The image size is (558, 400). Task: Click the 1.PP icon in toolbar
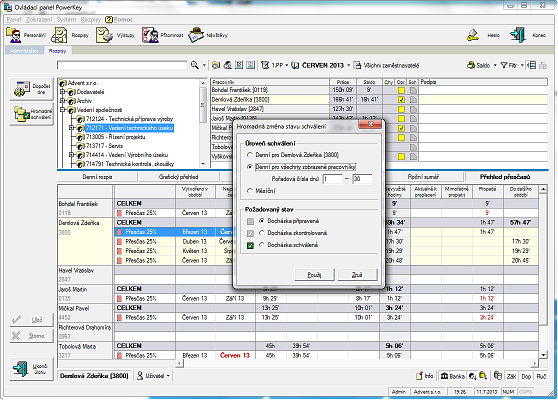[265, 65]
